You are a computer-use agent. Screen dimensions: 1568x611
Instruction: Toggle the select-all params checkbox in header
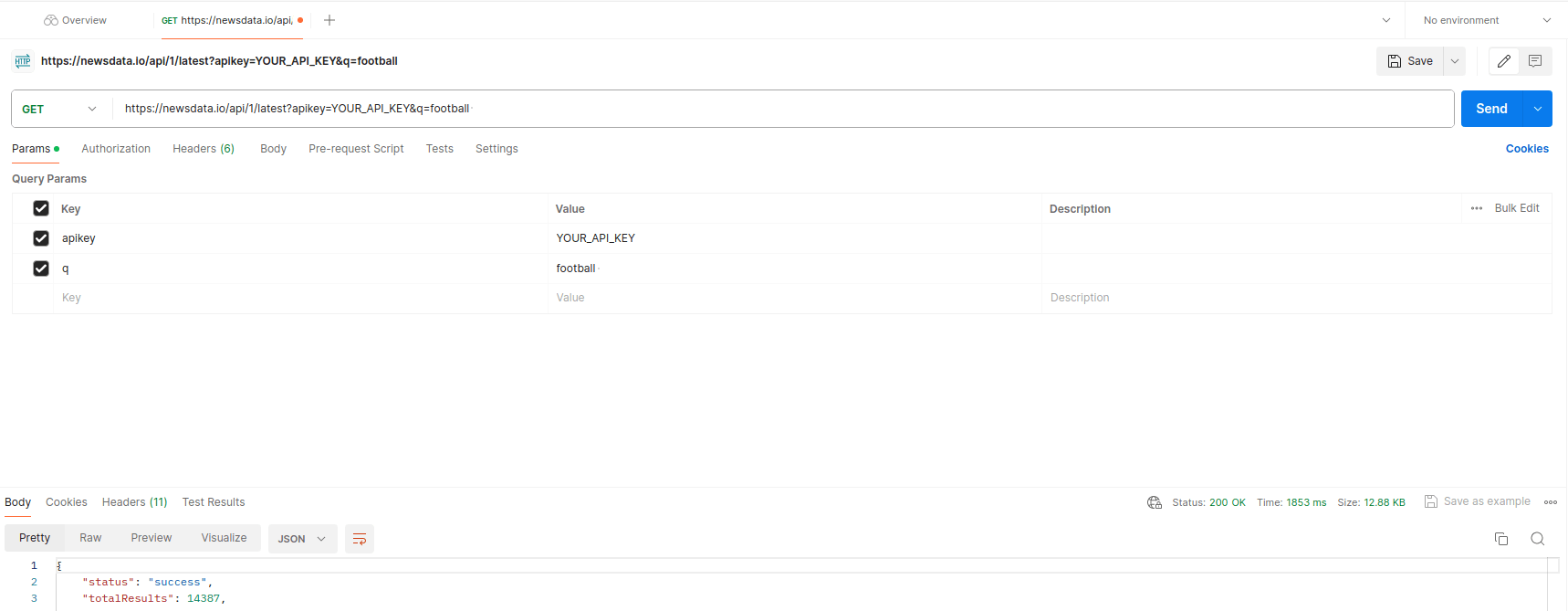41,208
